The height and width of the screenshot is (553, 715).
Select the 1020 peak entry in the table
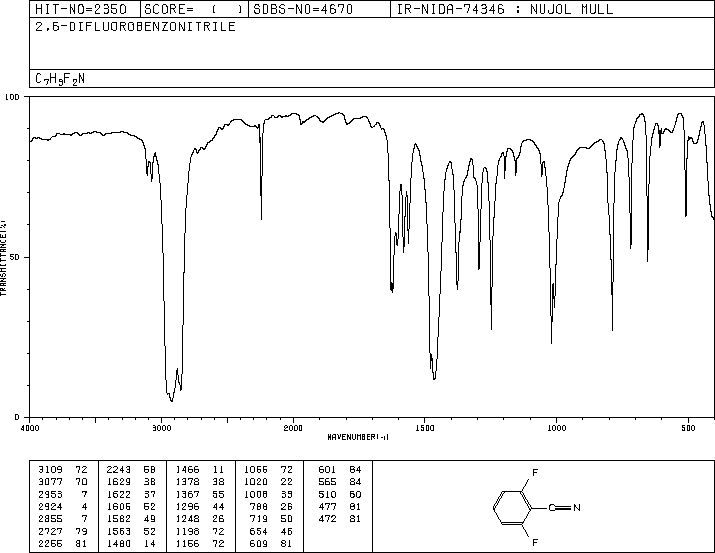pyautogui.click(x=268, y=482)
